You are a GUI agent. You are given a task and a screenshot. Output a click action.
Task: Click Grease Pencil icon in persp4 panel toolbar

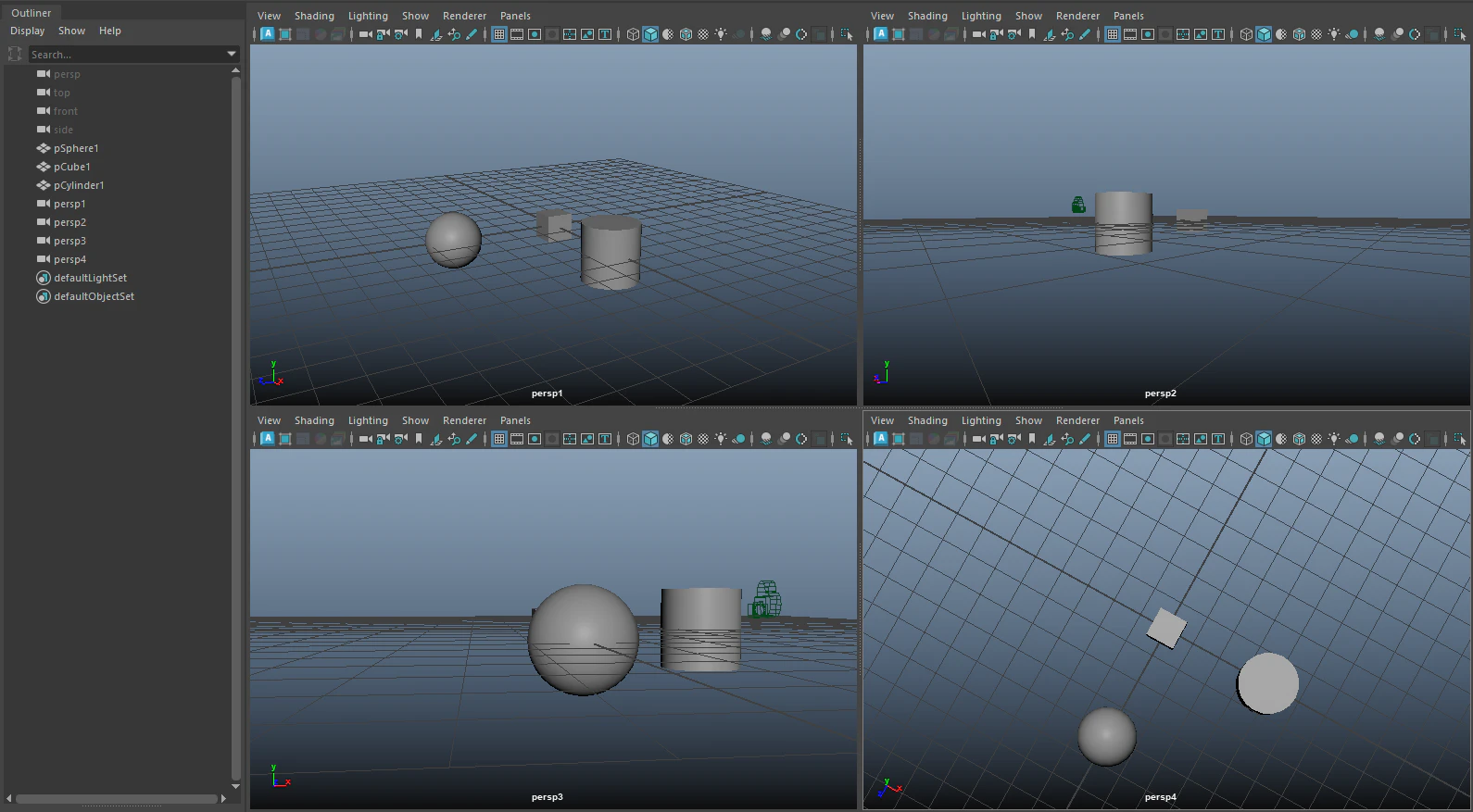(x=1085, y=439)
